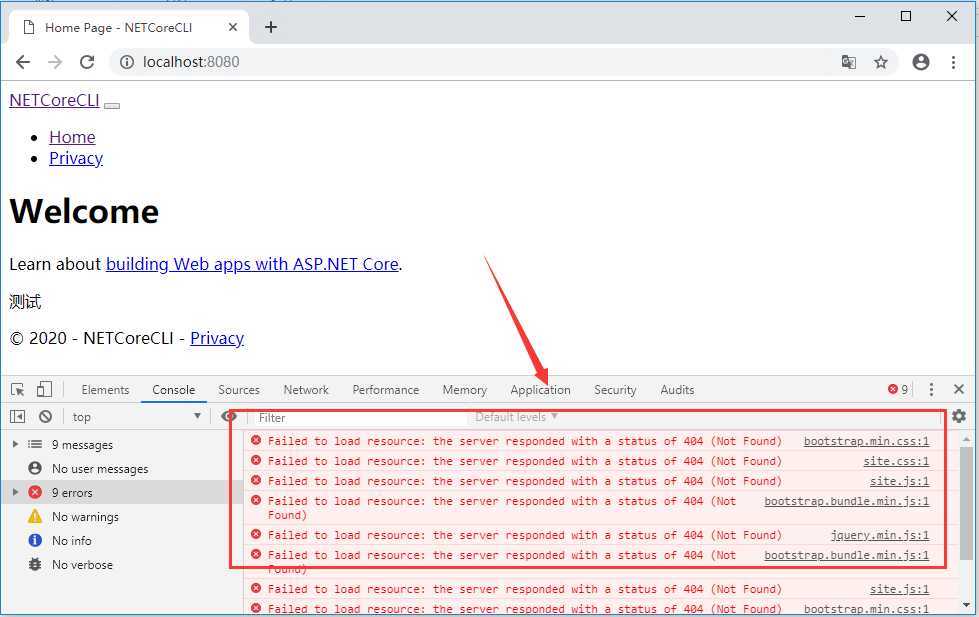
Task: Go back to previous page
Action: tap(23, 62)
